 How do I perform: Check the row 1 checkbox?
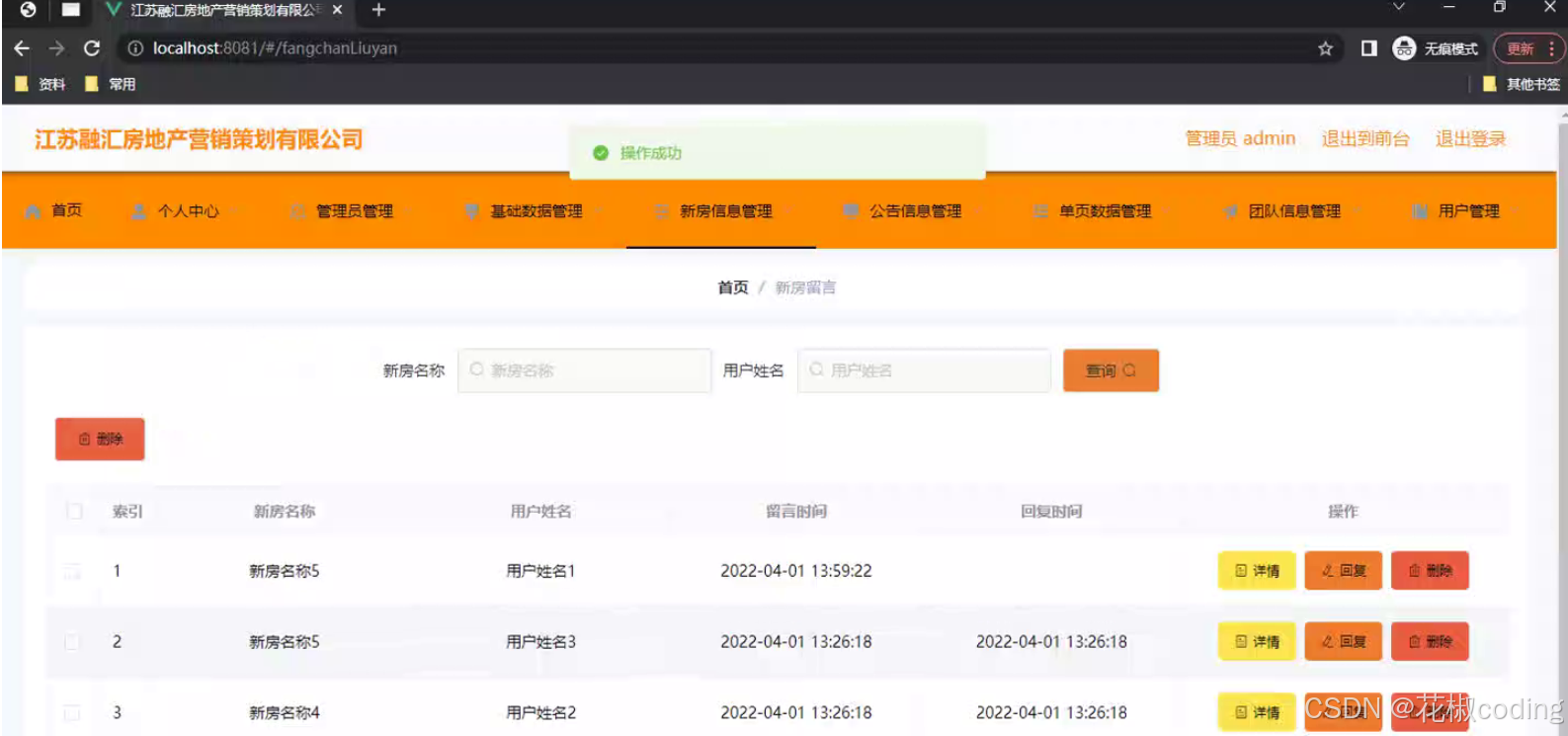pos(73,571)
